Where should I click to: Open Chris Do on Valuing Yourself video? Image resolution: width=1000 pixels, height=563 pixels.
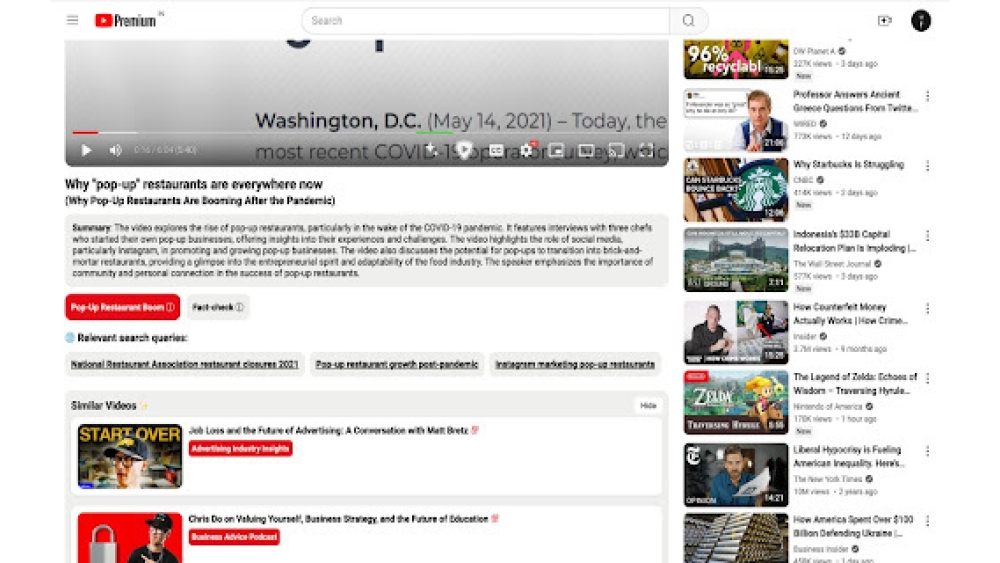[x=339, y=519]
